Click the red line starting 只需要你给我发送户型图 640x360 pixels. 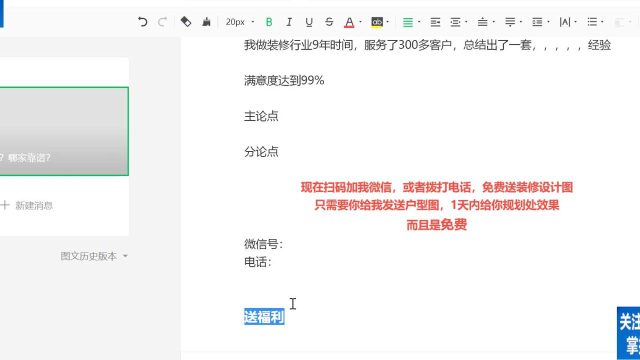tap(437, 205)
